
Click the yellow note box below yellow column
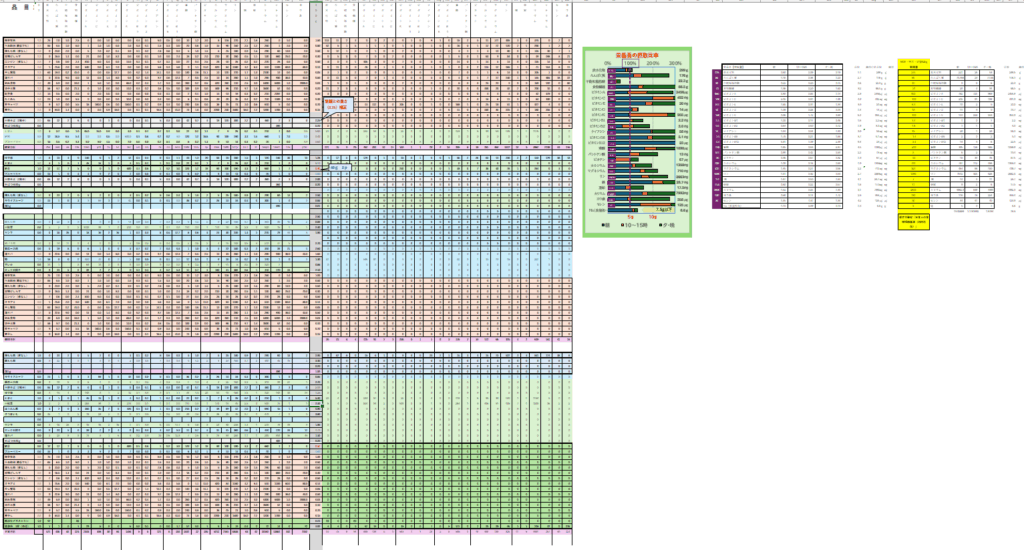912,221
